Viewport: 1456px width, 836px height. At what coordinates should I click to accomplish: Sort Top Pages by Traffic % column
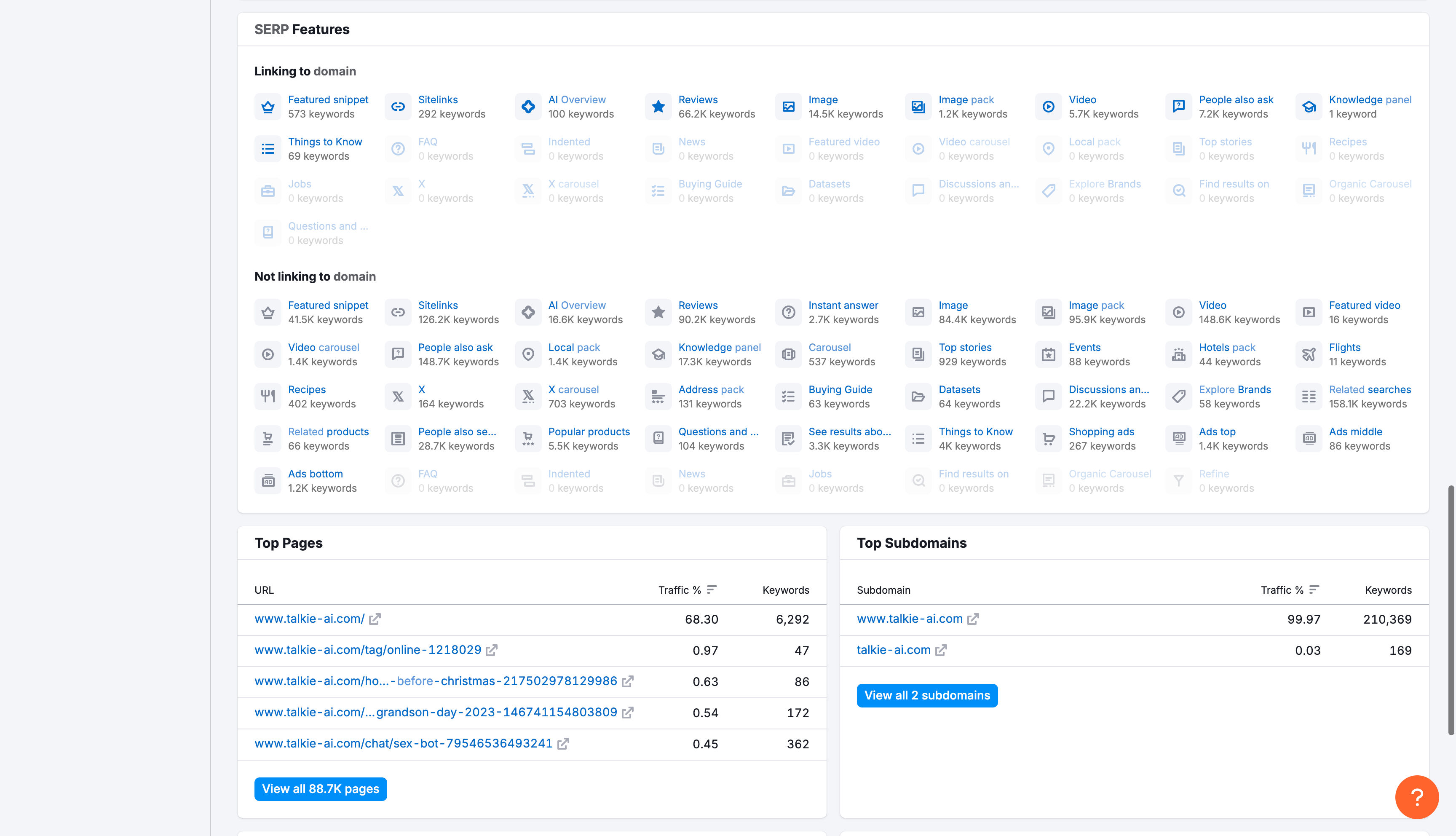(x=688, y=589)
